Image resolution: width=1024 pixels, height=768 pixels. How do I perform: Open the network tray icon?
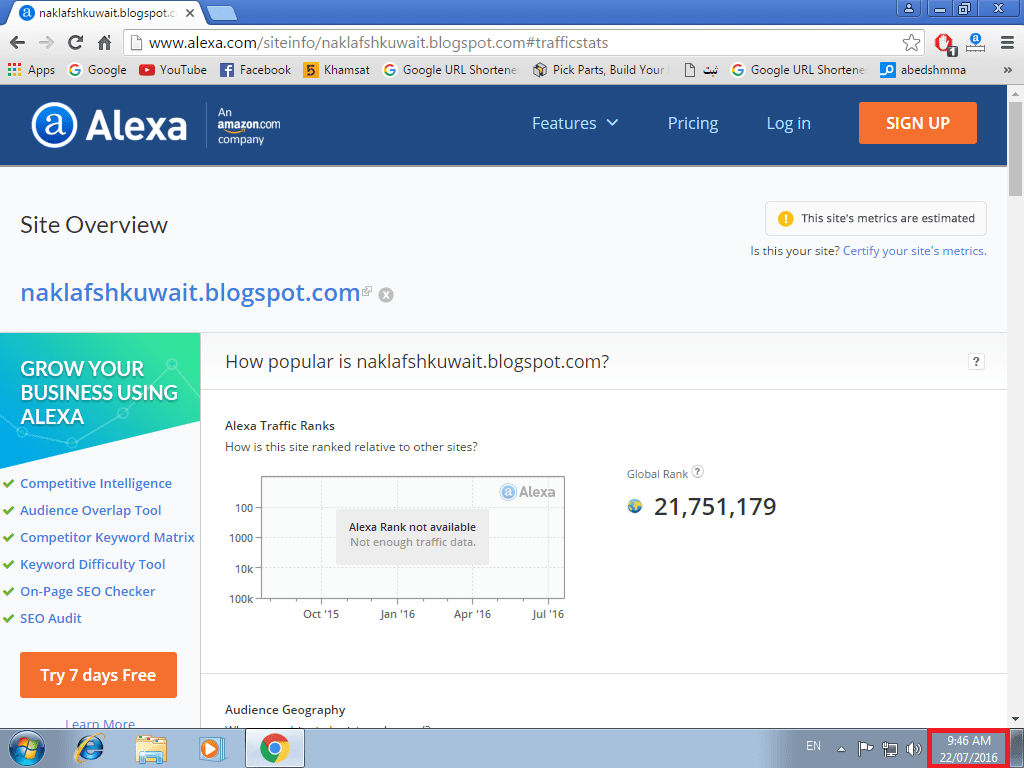889,748
